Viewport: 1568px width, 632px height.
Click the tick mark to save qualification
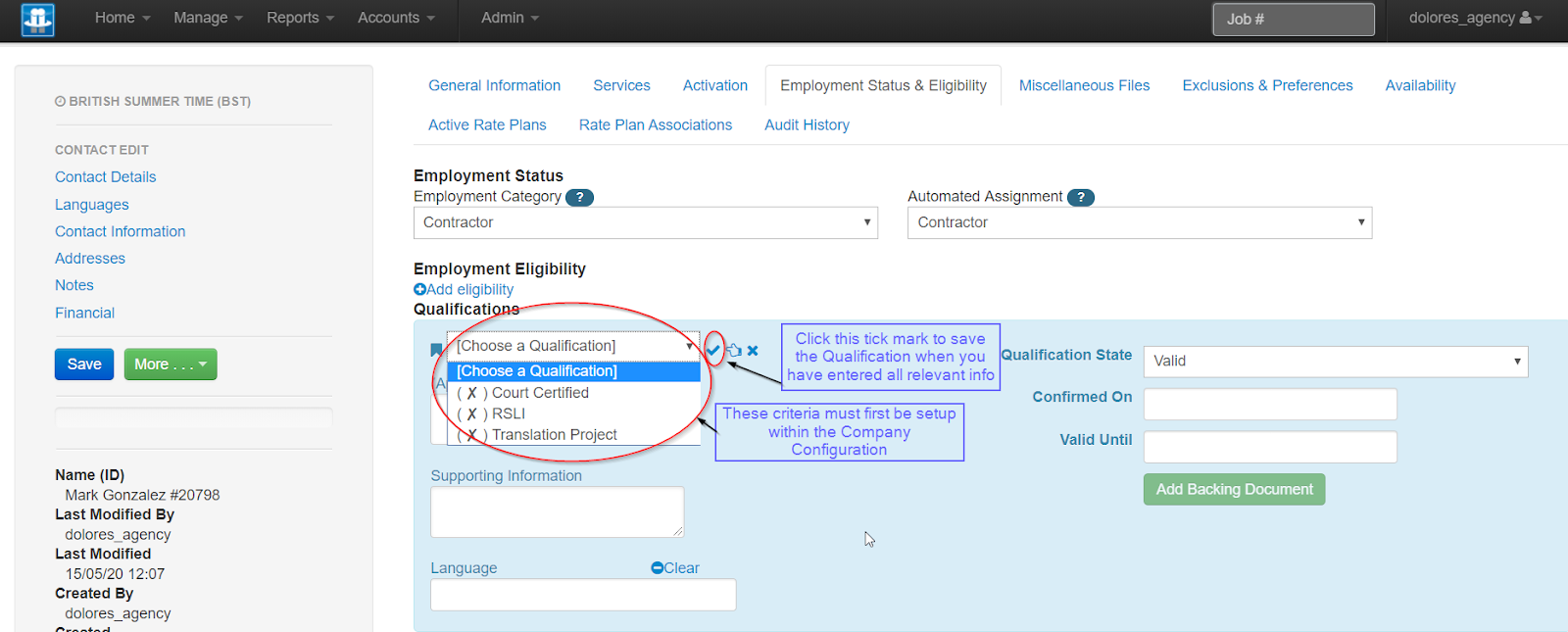click(713, 350)
